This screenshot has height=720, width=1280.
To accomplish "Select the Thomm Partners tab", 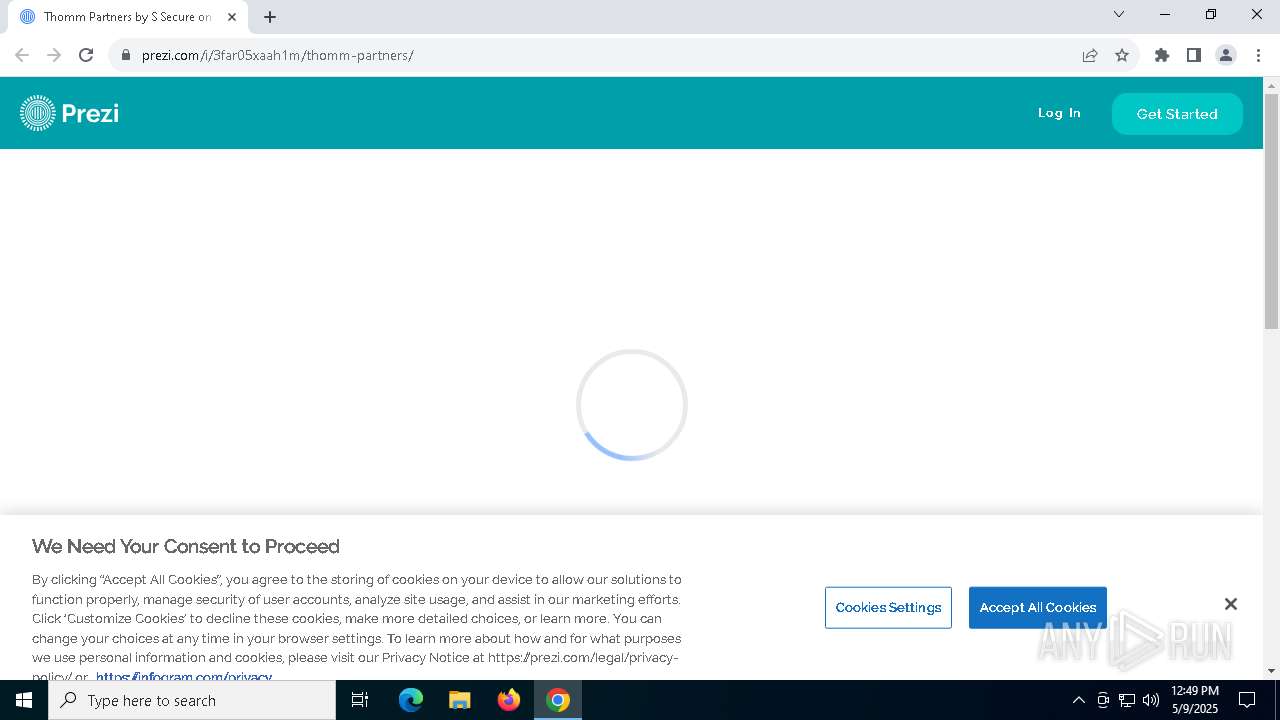I will [128, 17].
